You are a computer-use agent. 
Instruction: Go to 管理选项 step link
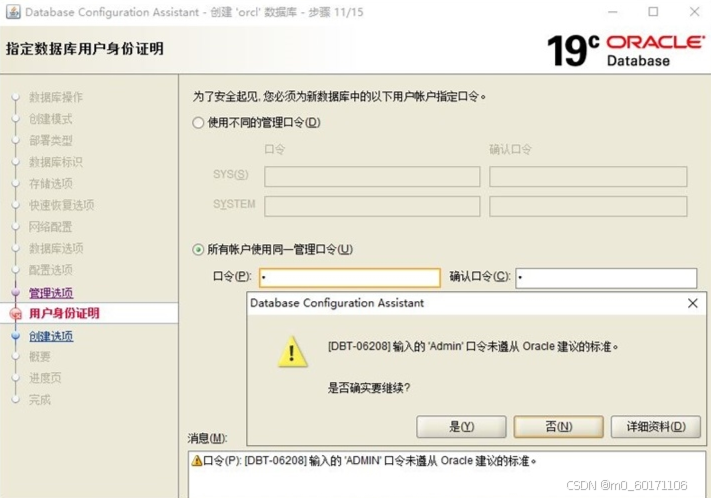(x=51, y=293)
